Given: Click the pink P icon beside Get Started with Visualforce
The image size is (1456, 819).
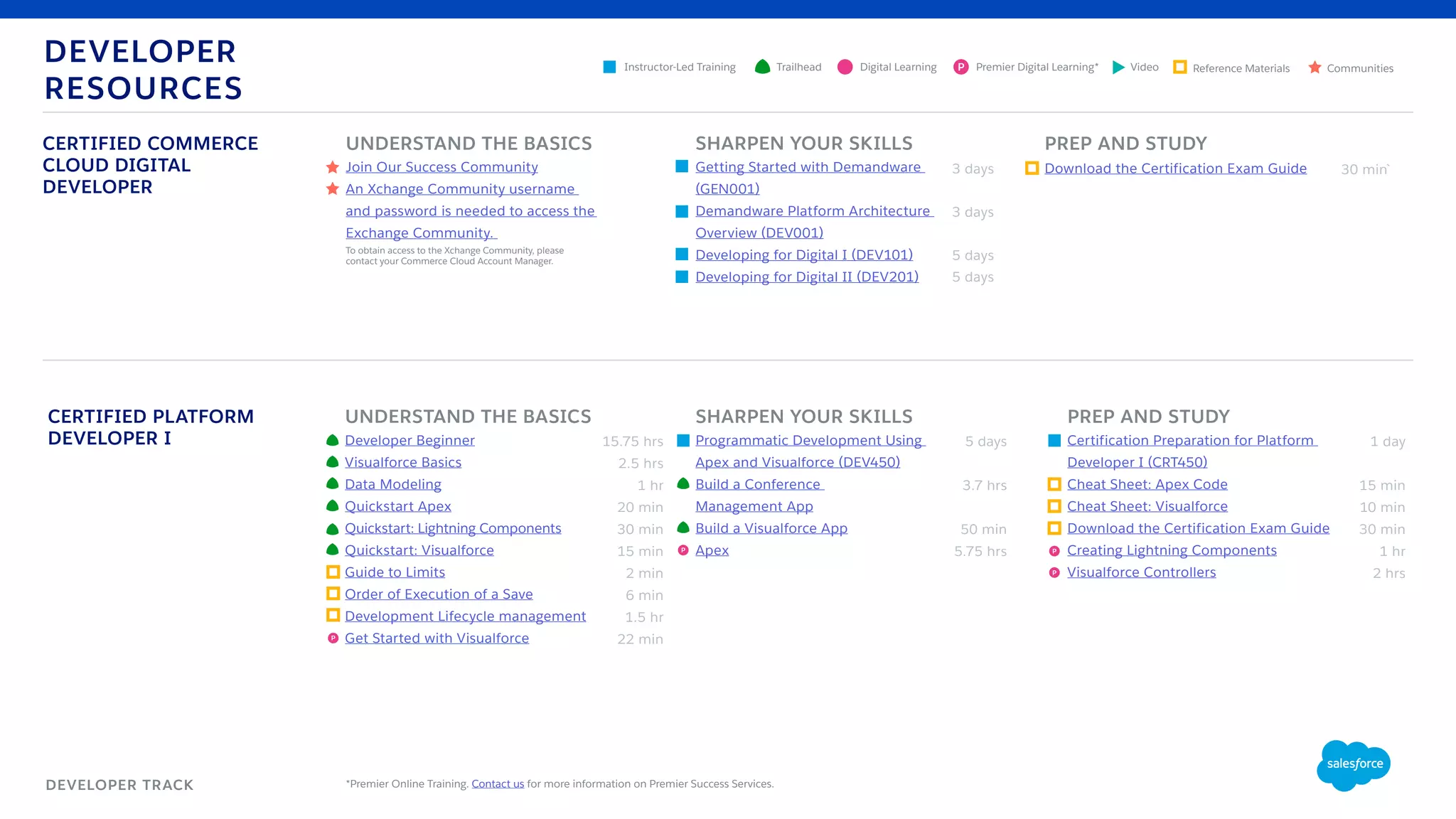Looking at the screenshot, I should pos(332,638).
